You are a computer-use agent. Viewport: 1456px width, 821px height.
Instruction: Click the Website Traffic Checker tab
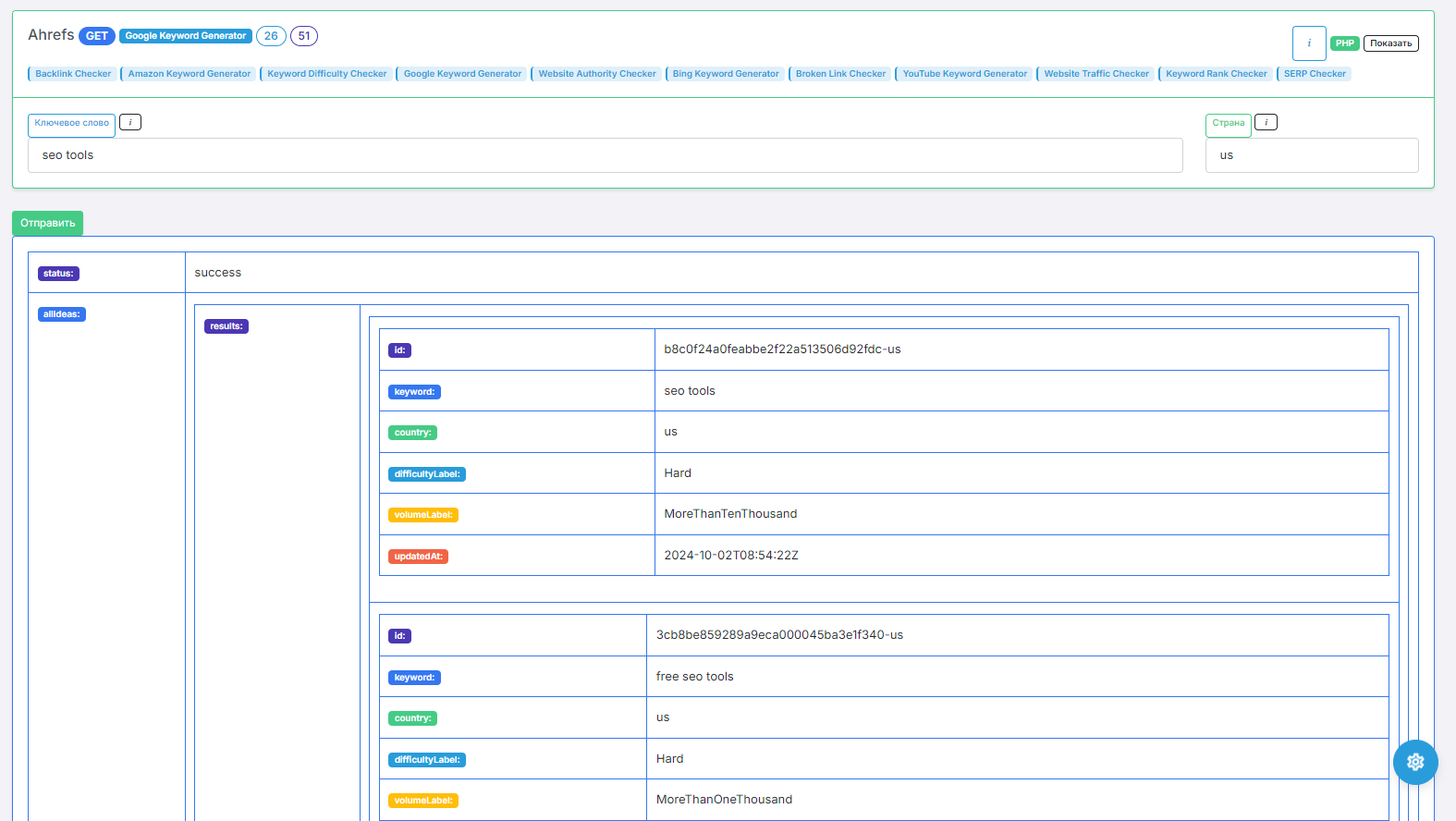click(1096, 74)
